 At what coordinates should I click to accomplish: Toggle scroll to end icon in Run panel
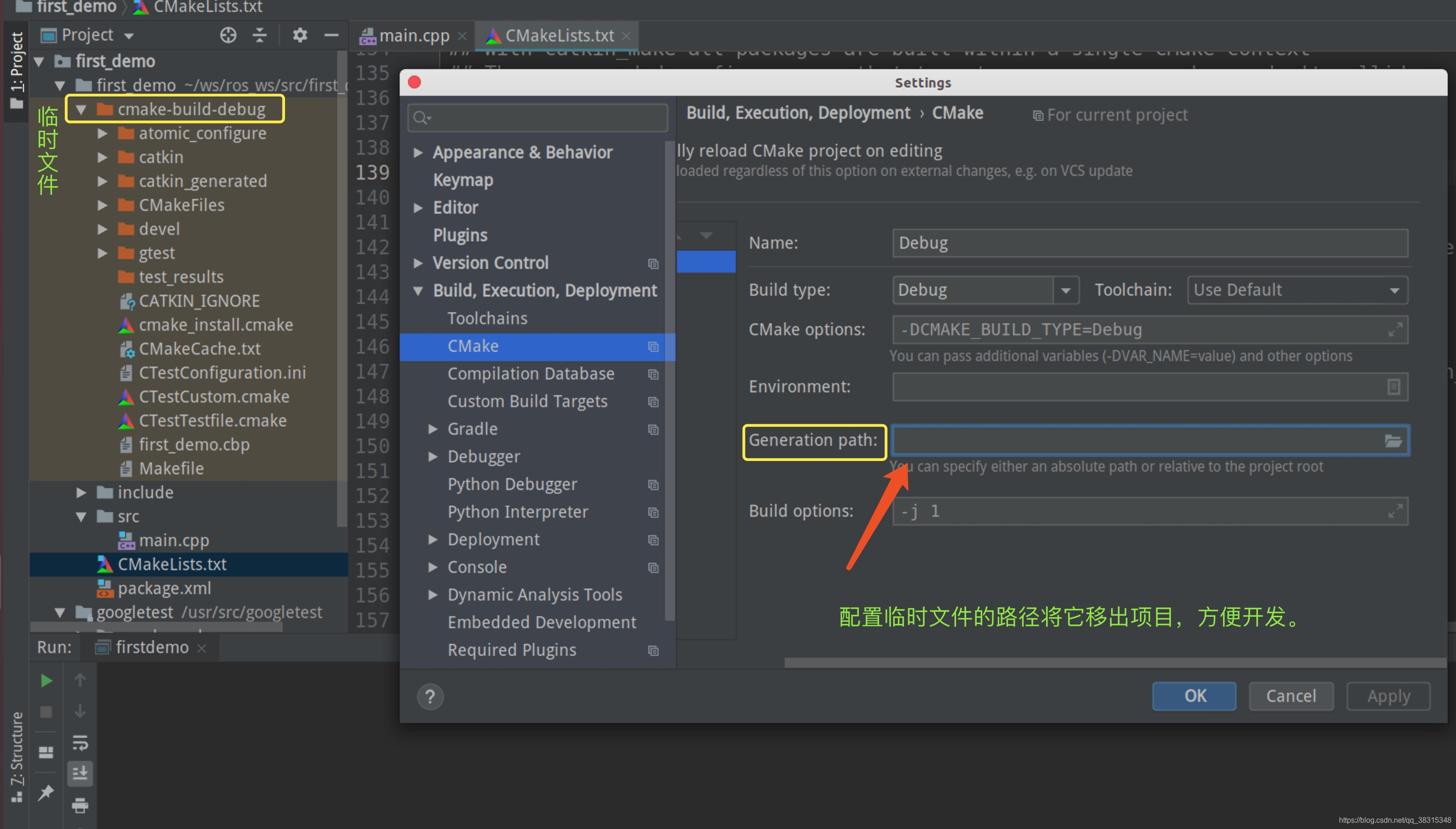point(80,773)
